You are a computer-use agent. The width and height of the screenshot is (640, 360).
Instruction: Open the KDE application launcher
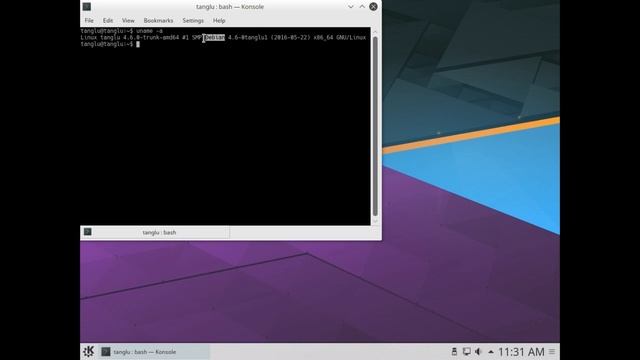[89, 351]
